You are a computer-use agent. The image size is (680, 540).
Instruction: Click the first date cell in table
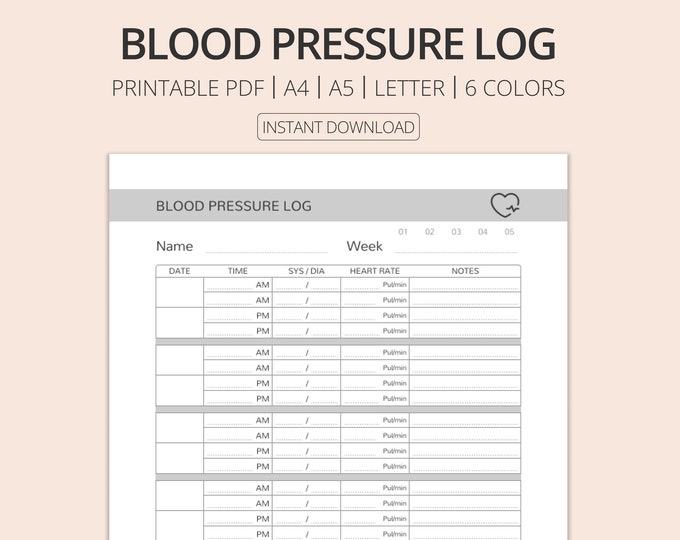(180, 292)
